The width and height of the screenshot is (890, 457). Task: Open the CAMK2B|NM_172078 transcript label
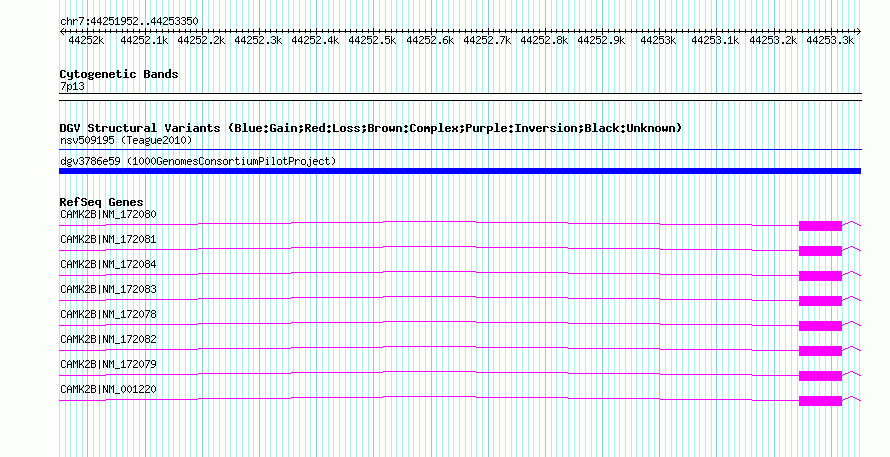tap(108, 315)
